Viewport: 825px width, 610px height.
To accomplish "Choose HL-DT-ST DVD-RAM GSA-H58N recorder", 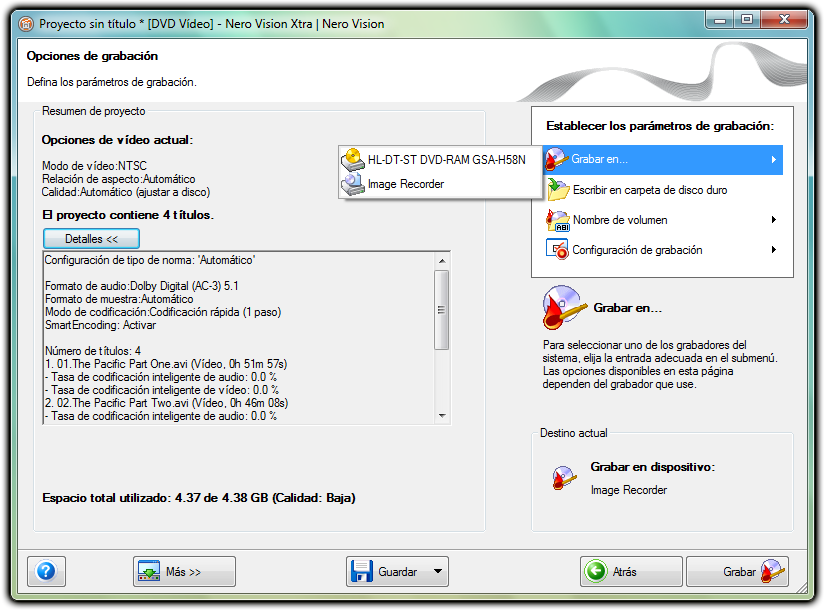I will pos(441,160).
